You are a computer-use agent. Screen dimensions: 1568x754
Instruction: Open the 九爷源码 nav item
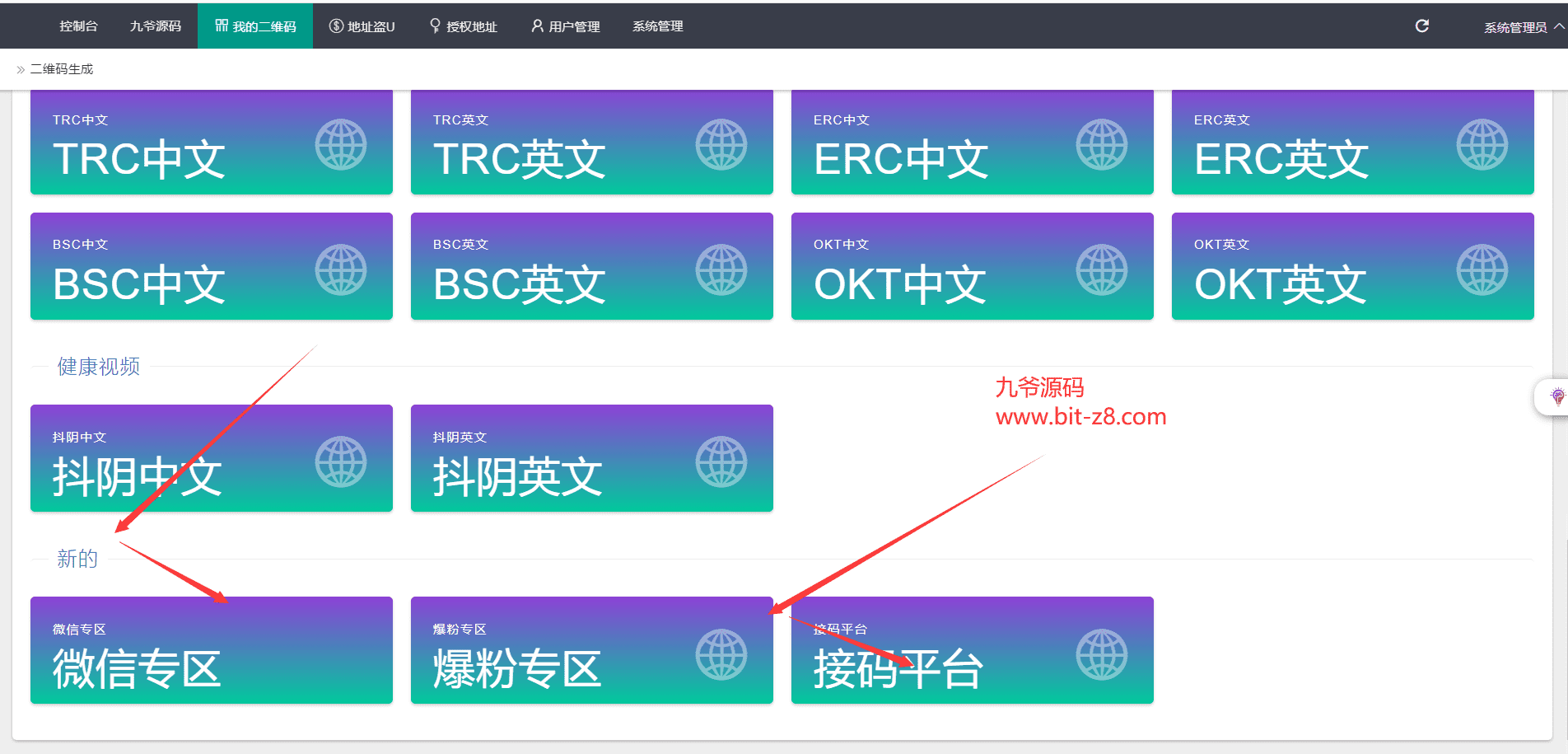coord(155,26)
